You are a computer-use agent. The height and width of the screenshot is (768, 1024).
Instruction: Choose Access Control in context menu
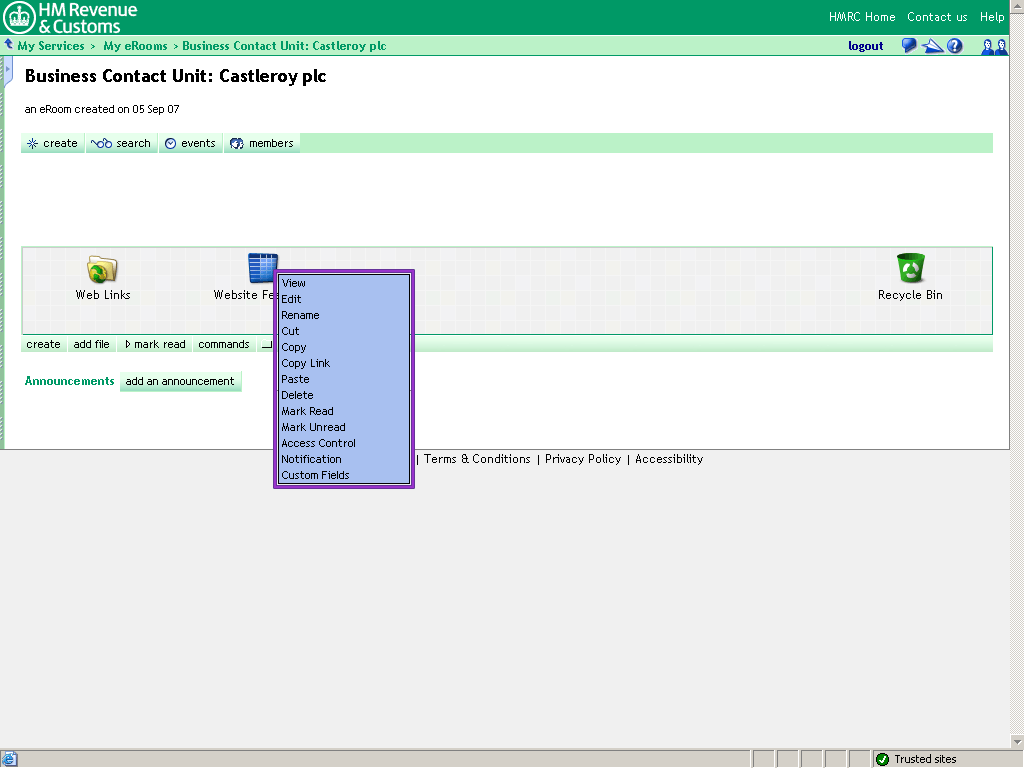(318, 443)
